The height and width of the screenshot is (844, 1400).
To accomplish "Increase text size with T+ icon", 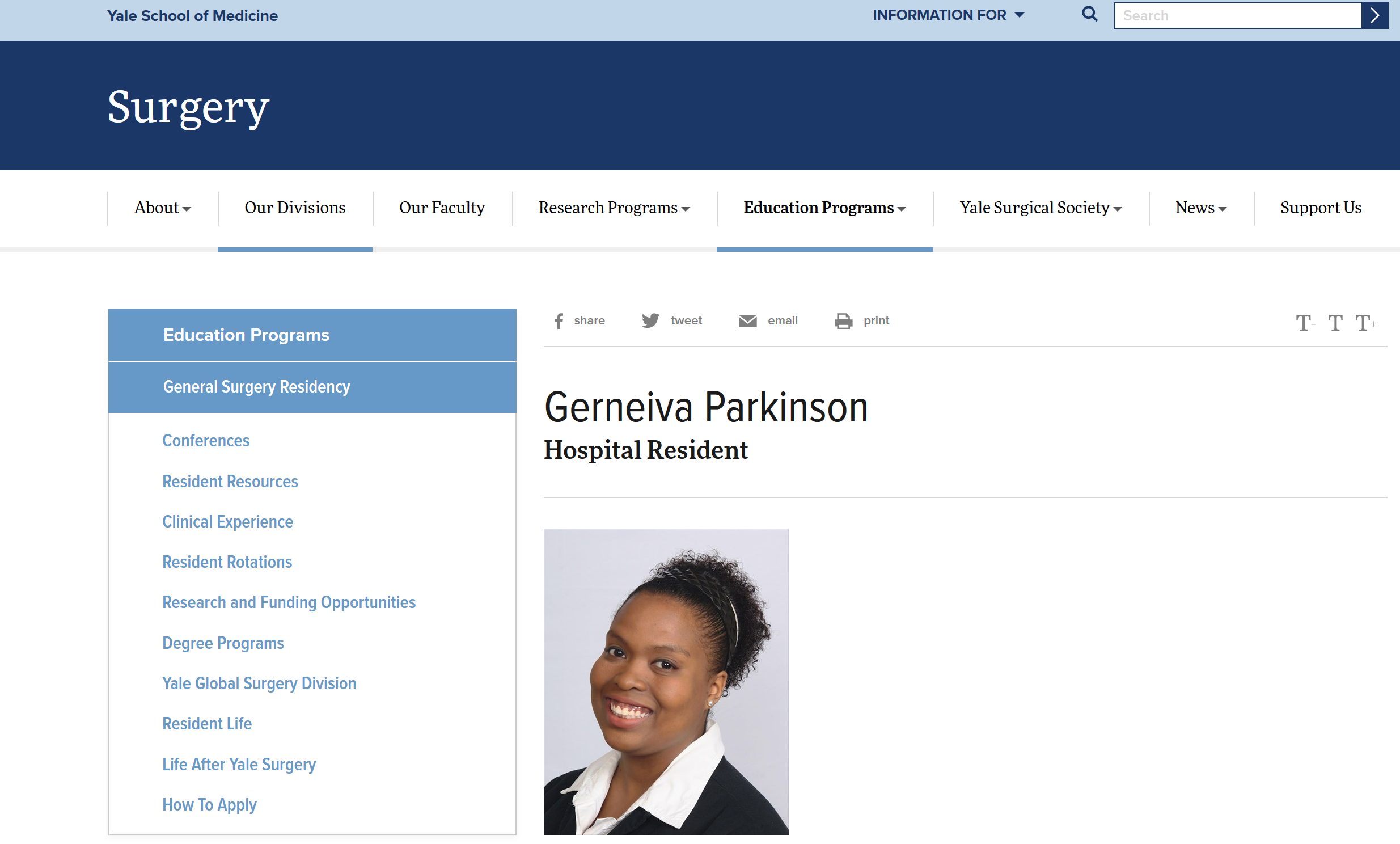I will [x=1365, y=323].
